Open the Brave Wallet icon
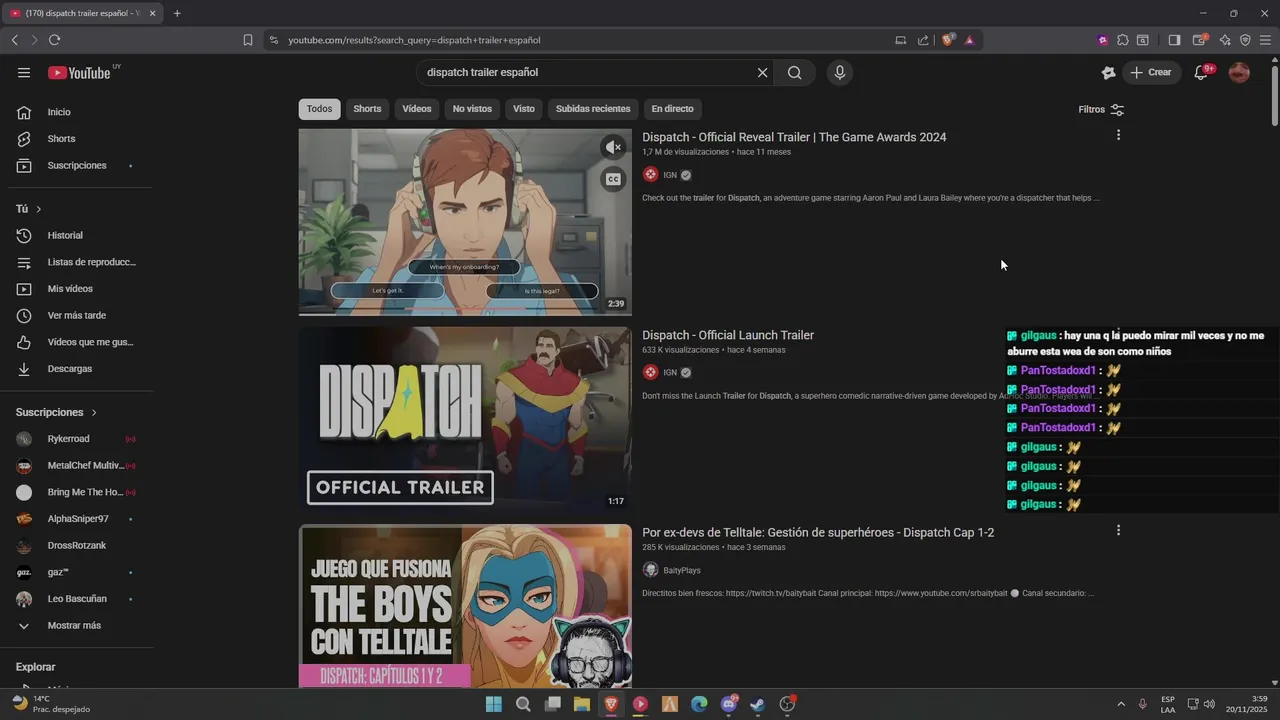Image resolution: width=1280 pixels, height=720 pixels. point(1200,40)
